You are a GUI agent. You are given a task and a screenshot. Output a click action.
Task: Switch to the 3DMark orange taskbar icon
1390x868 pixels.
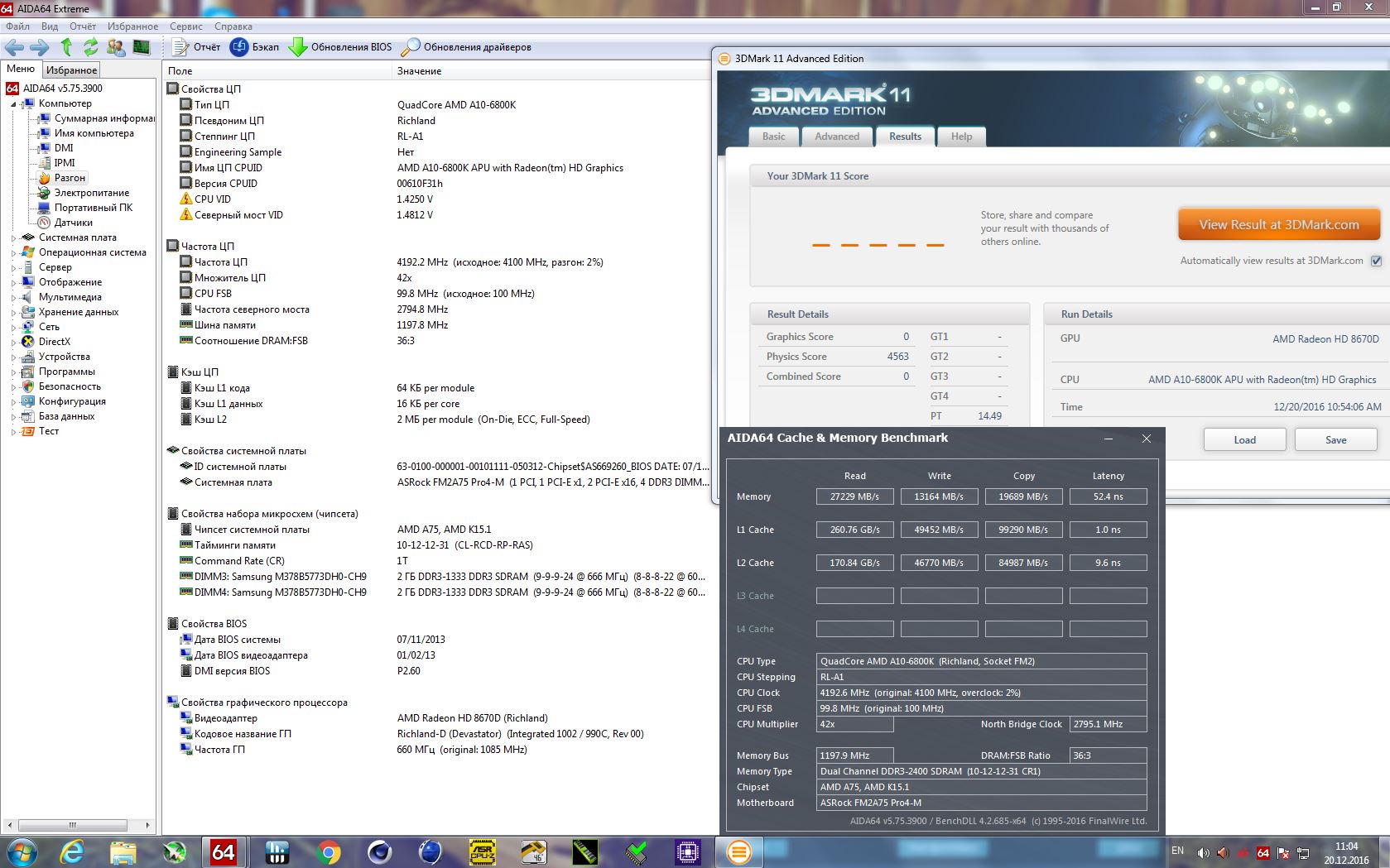tap(738, 851)
